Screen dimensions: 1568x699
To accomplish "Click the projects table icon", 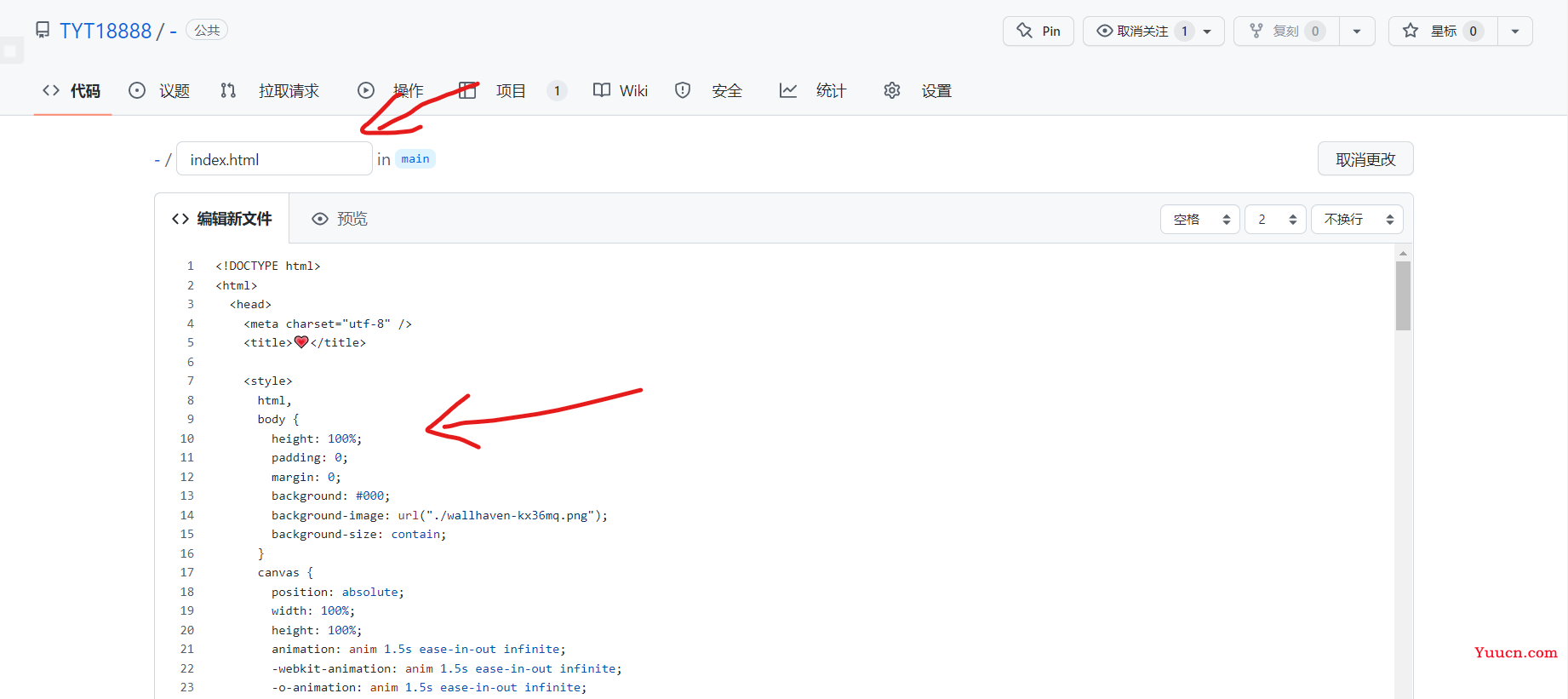I will click(467, 90).
